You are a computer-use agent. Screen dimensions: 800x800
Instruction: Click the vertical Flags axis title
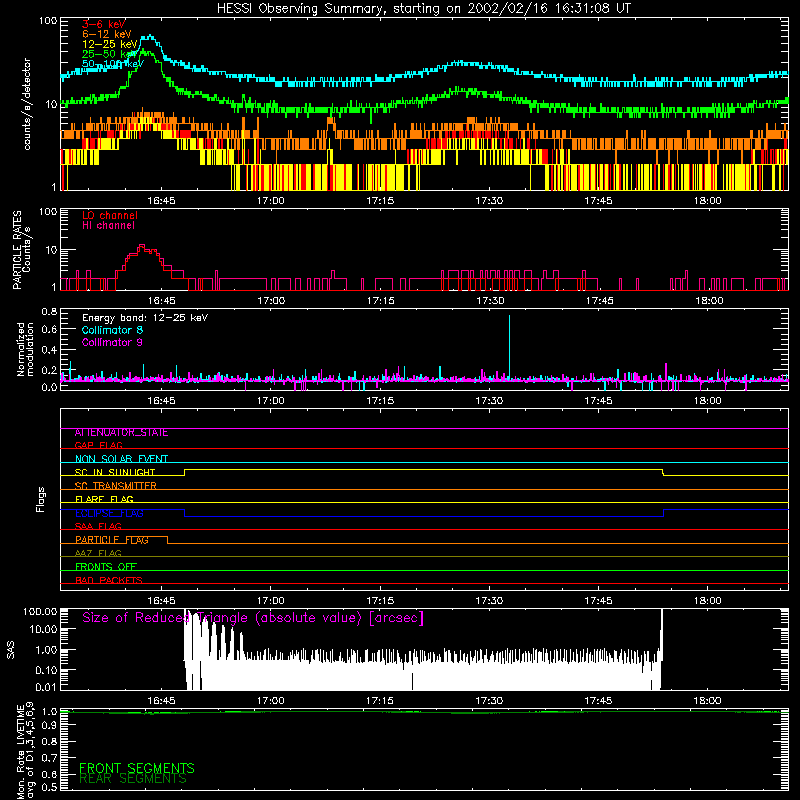[x=41, y=499]
